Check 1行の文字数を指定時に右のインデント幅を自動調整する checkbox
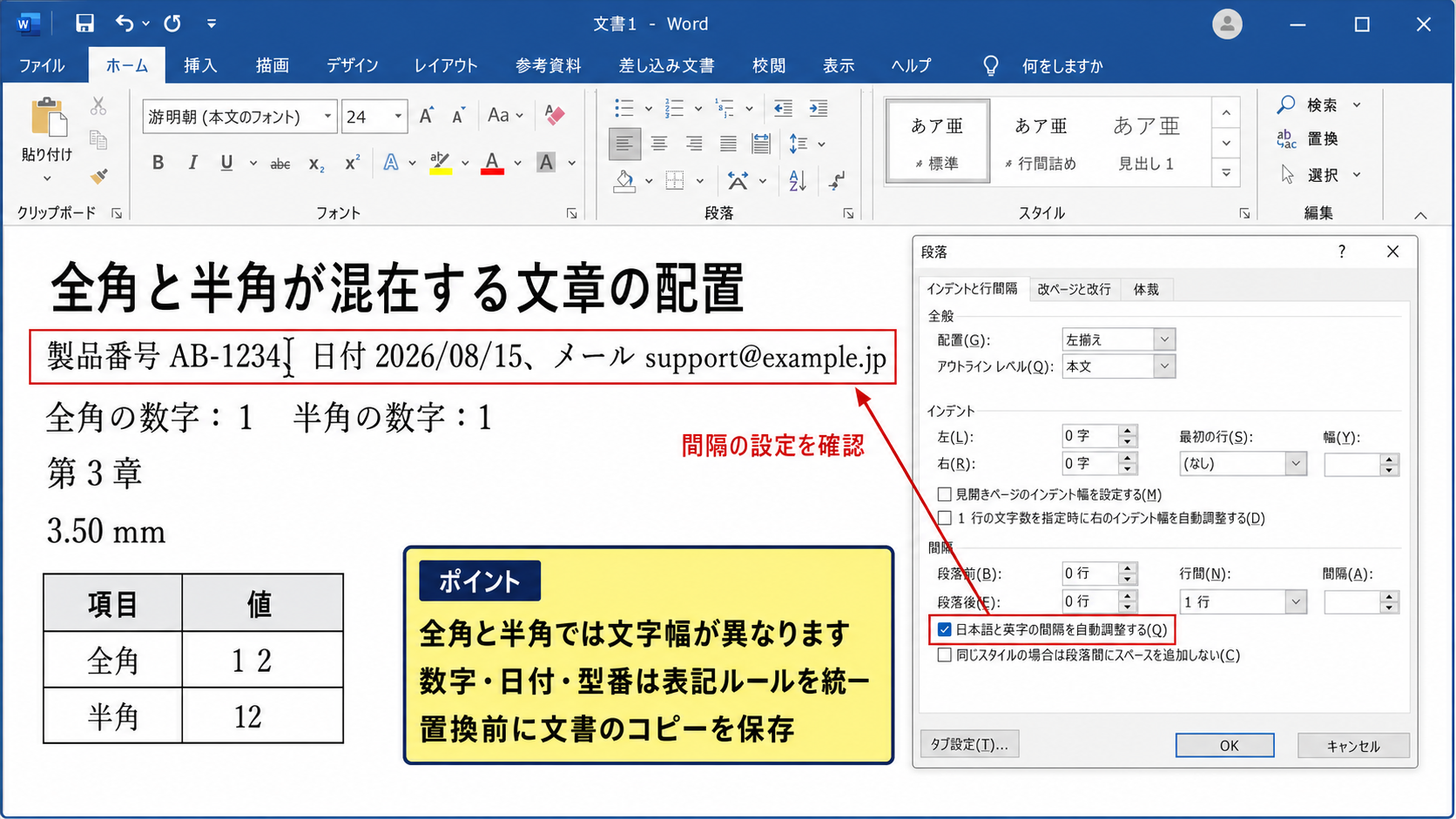This screenshot has height=819, width=1456. coord(944,518)
